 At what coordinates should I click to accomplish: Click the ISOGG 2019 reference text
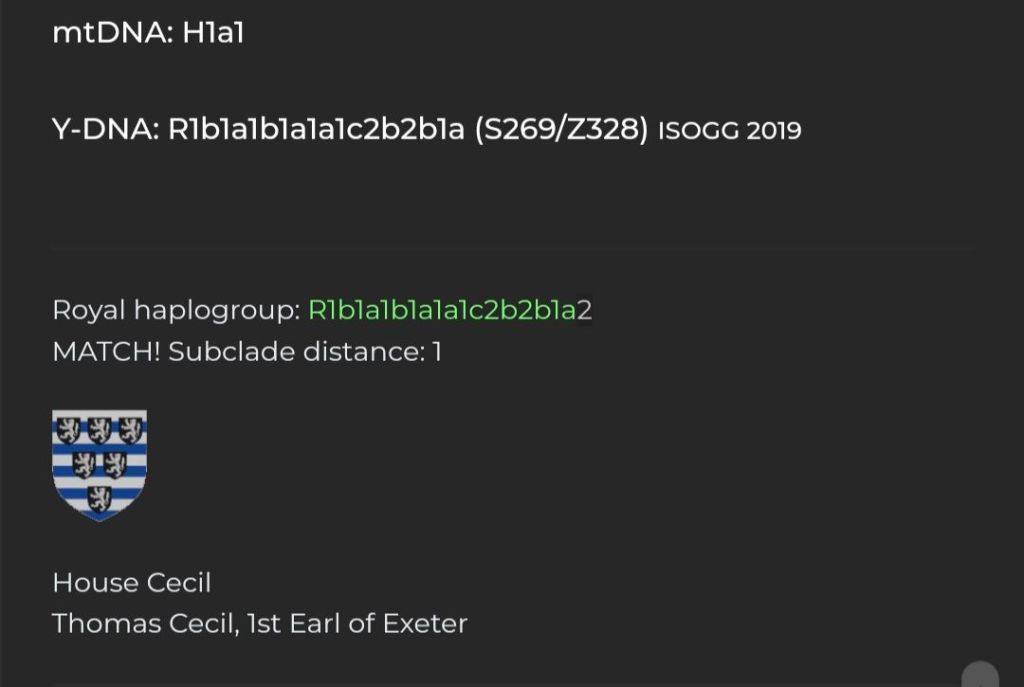(x=730, y=131)
